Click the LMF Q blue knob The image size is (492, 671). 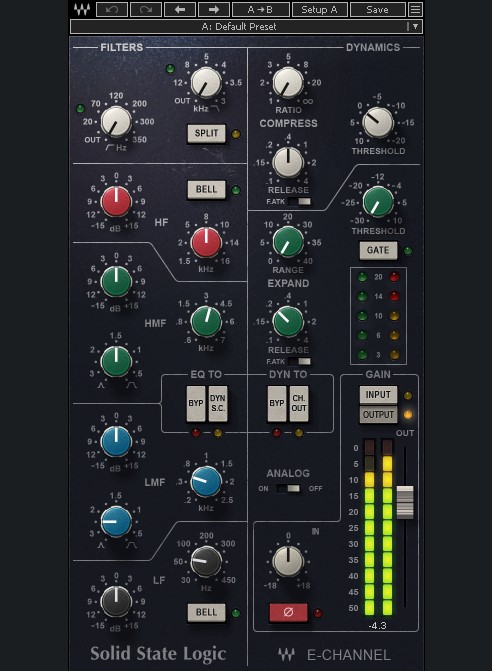(x=116, y=522)
